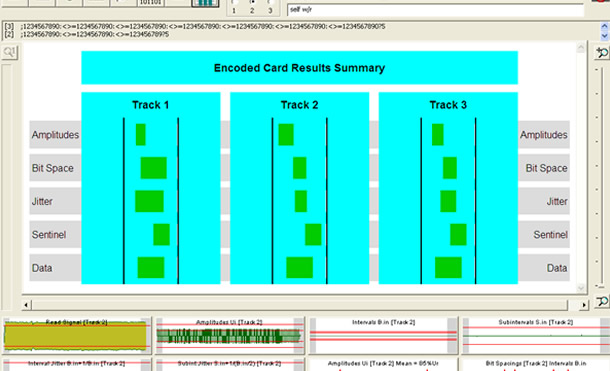Click the 1:1 zoom reset icon at left

click(x=9, y=52)
